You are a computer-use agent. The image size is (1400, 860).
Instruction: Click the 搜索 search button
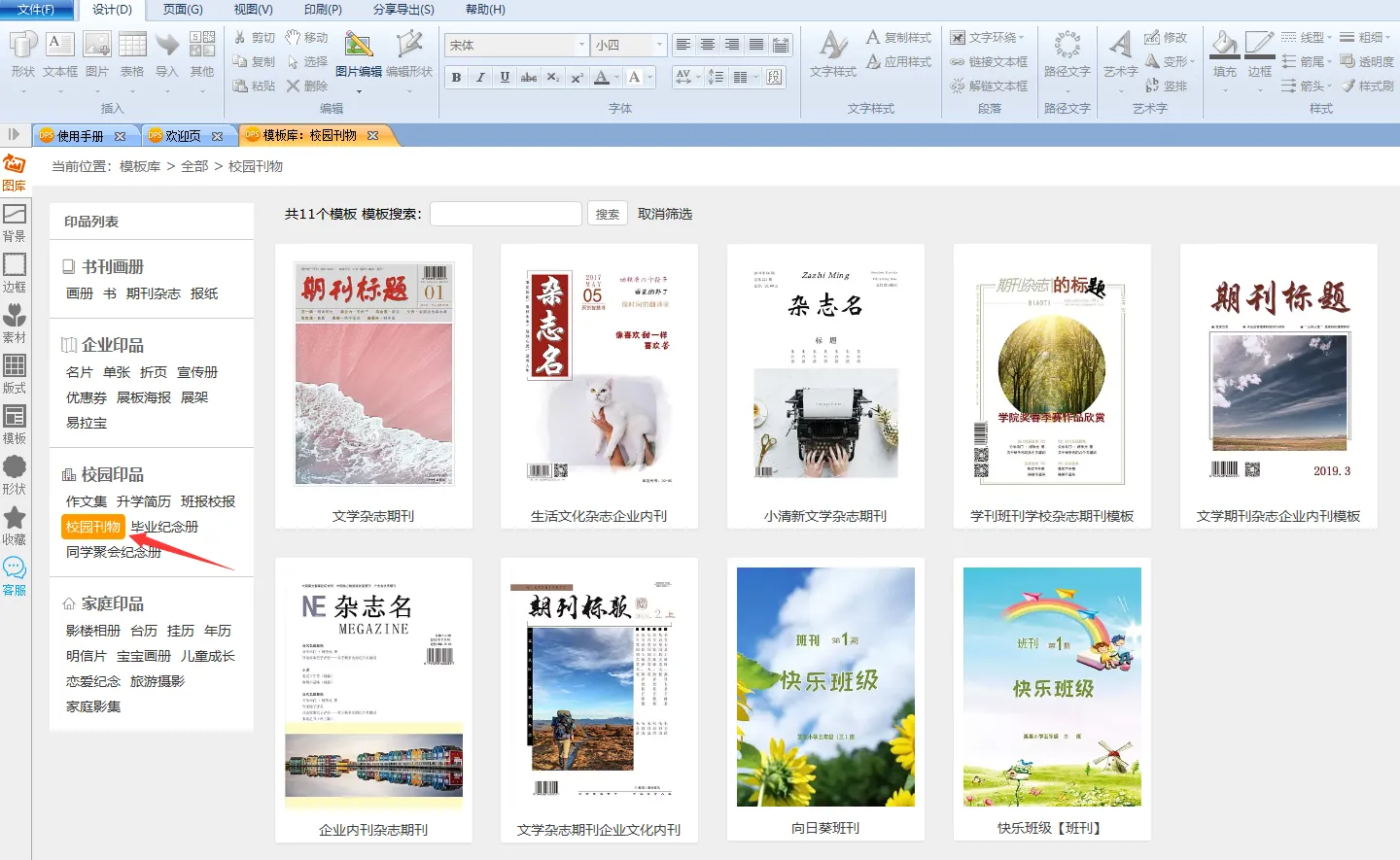(608, 214)
